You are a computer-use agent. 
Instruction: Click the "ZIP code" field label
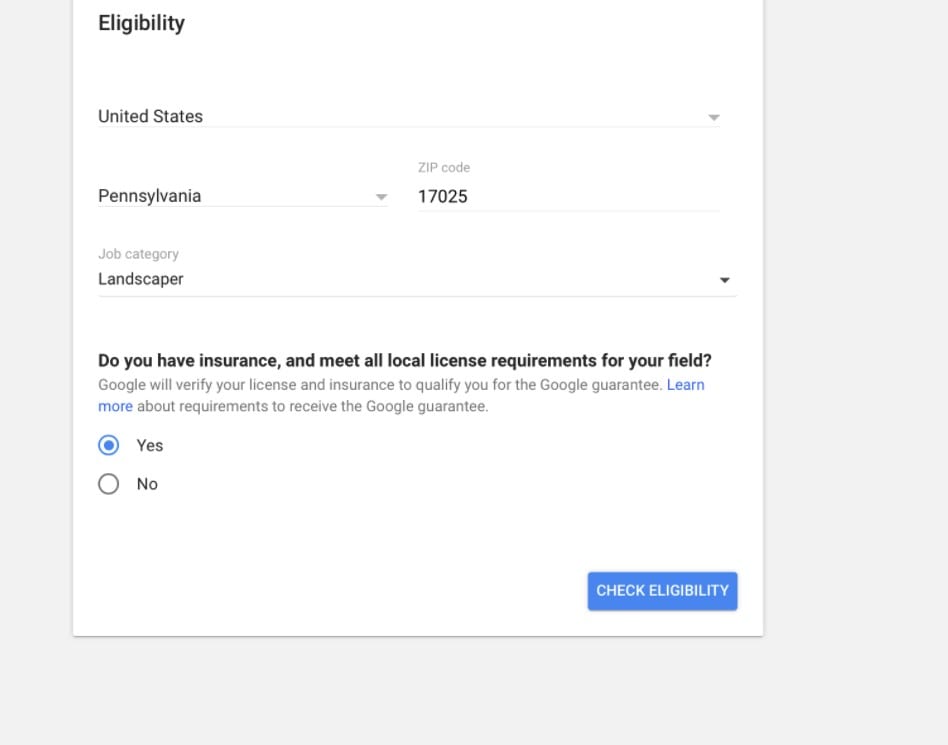click(444, 168)
